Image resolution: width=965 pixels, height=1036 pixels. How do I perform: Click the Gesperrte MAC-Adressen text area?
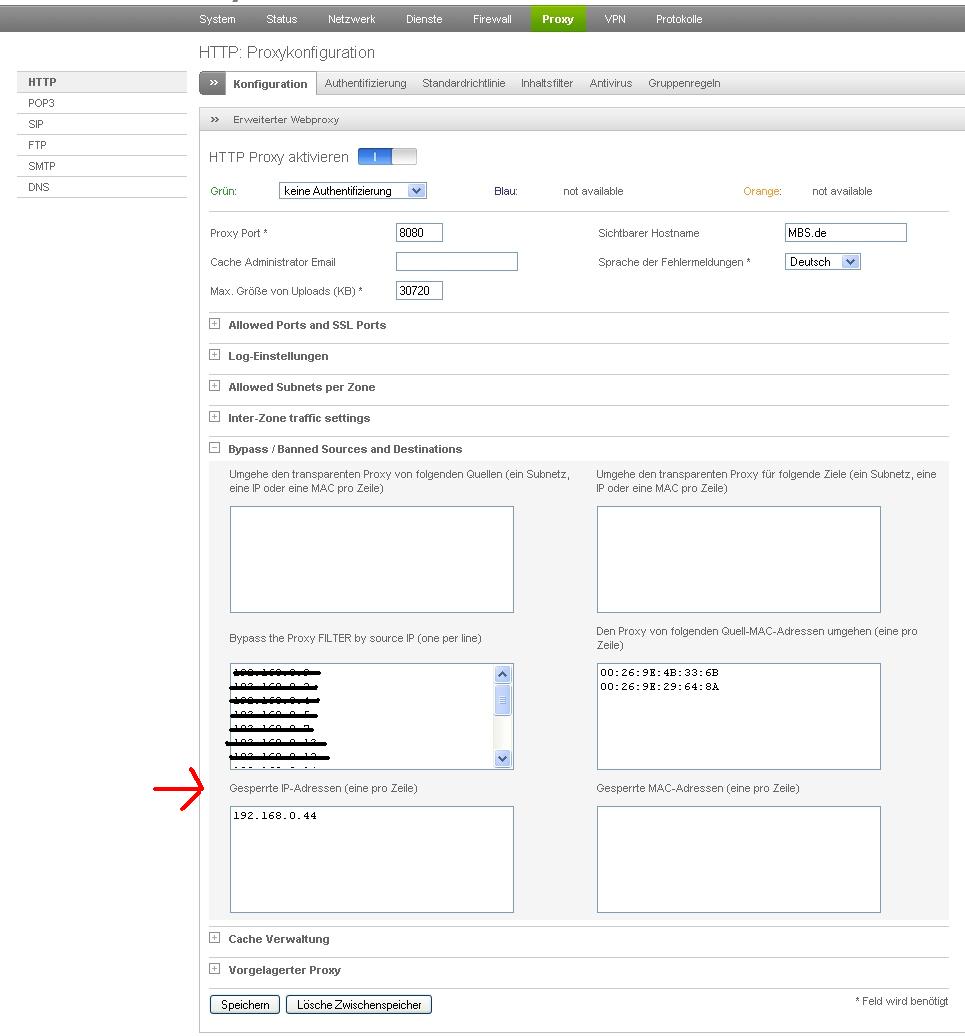(x=738, y=860)
